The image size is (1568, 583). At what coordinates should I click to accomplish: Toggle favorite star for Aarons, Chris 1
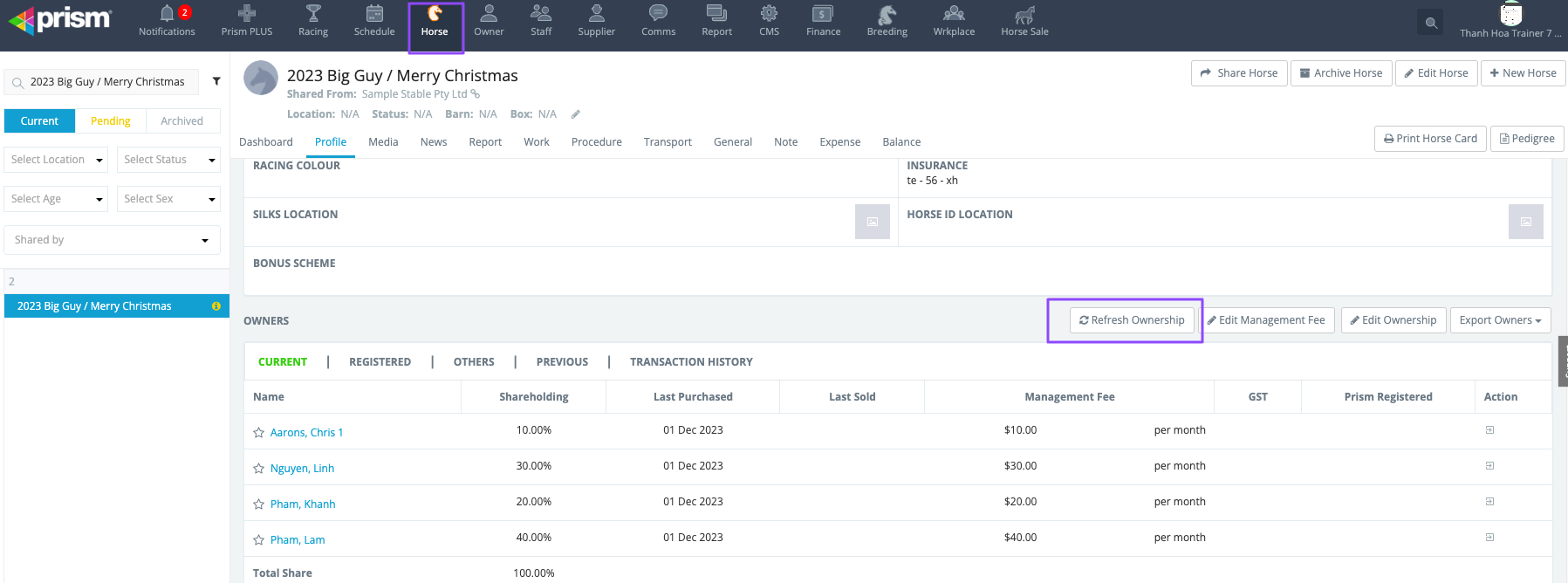258,433
